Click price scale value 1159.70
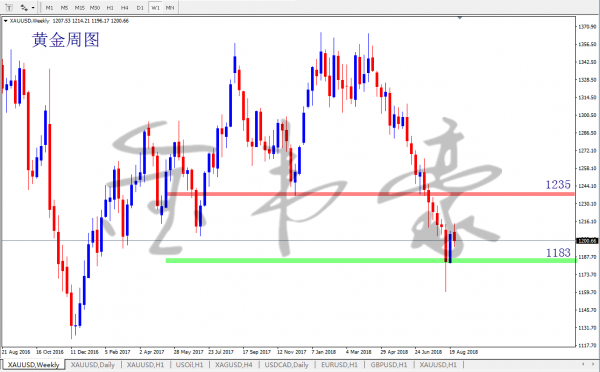Image resolution: width=600 pixels, height=372 pixels. click(587, 292)
